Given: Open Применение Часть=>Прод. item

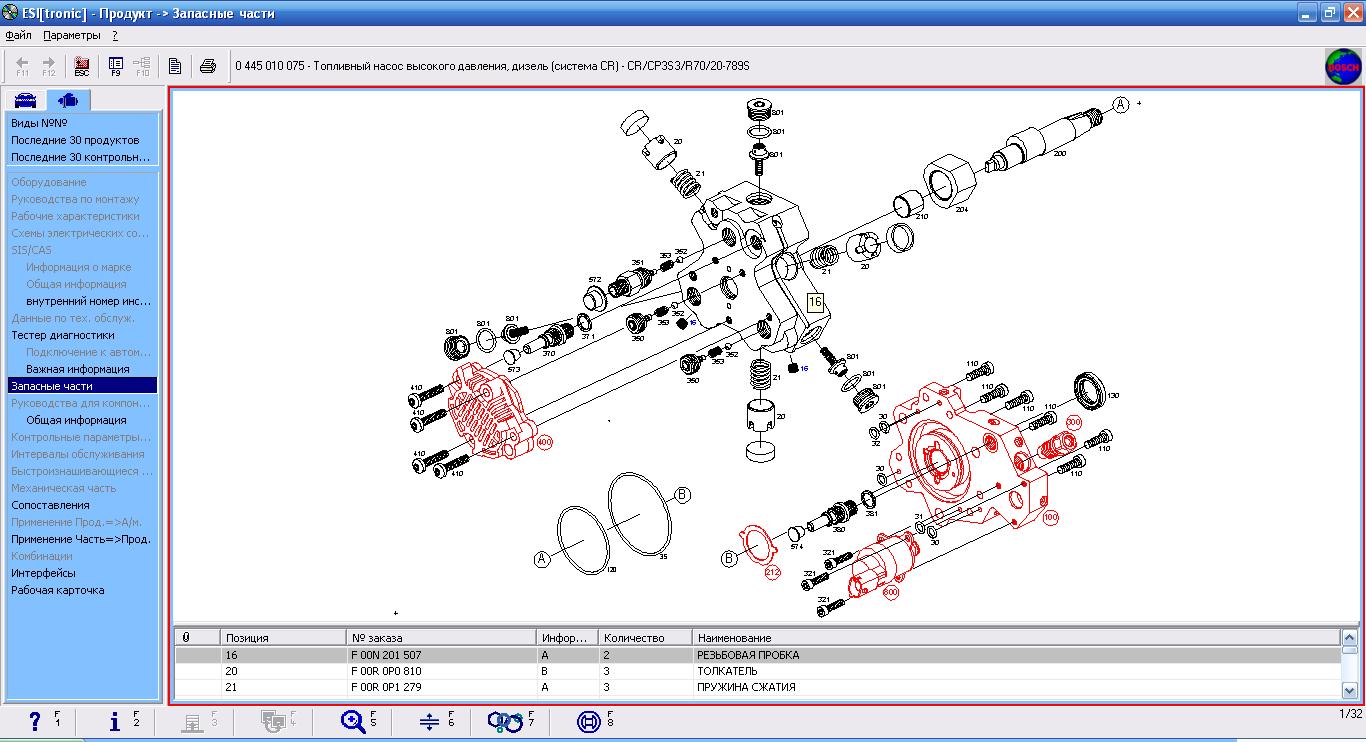Looking at the screenshot, I should (x=81, y=539).
